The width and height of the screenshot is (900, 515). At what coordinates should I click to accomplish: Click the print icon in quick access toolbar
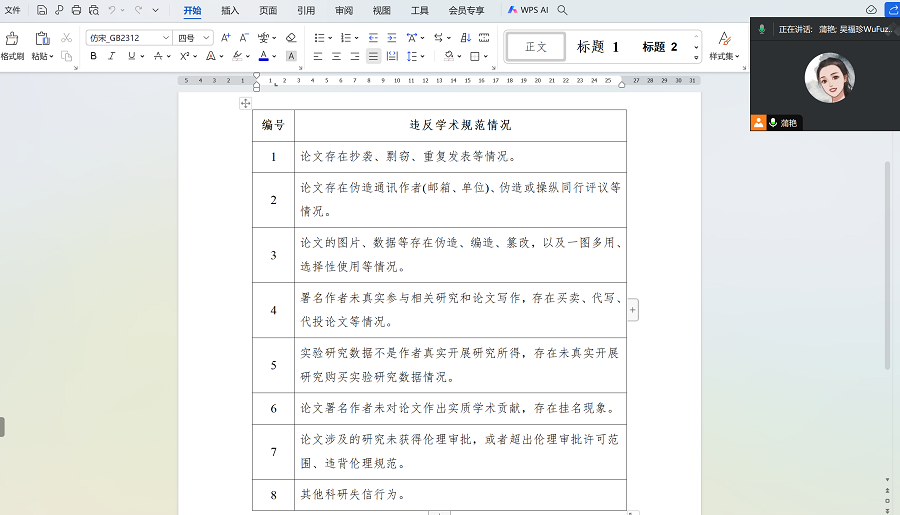coord(76,10)
